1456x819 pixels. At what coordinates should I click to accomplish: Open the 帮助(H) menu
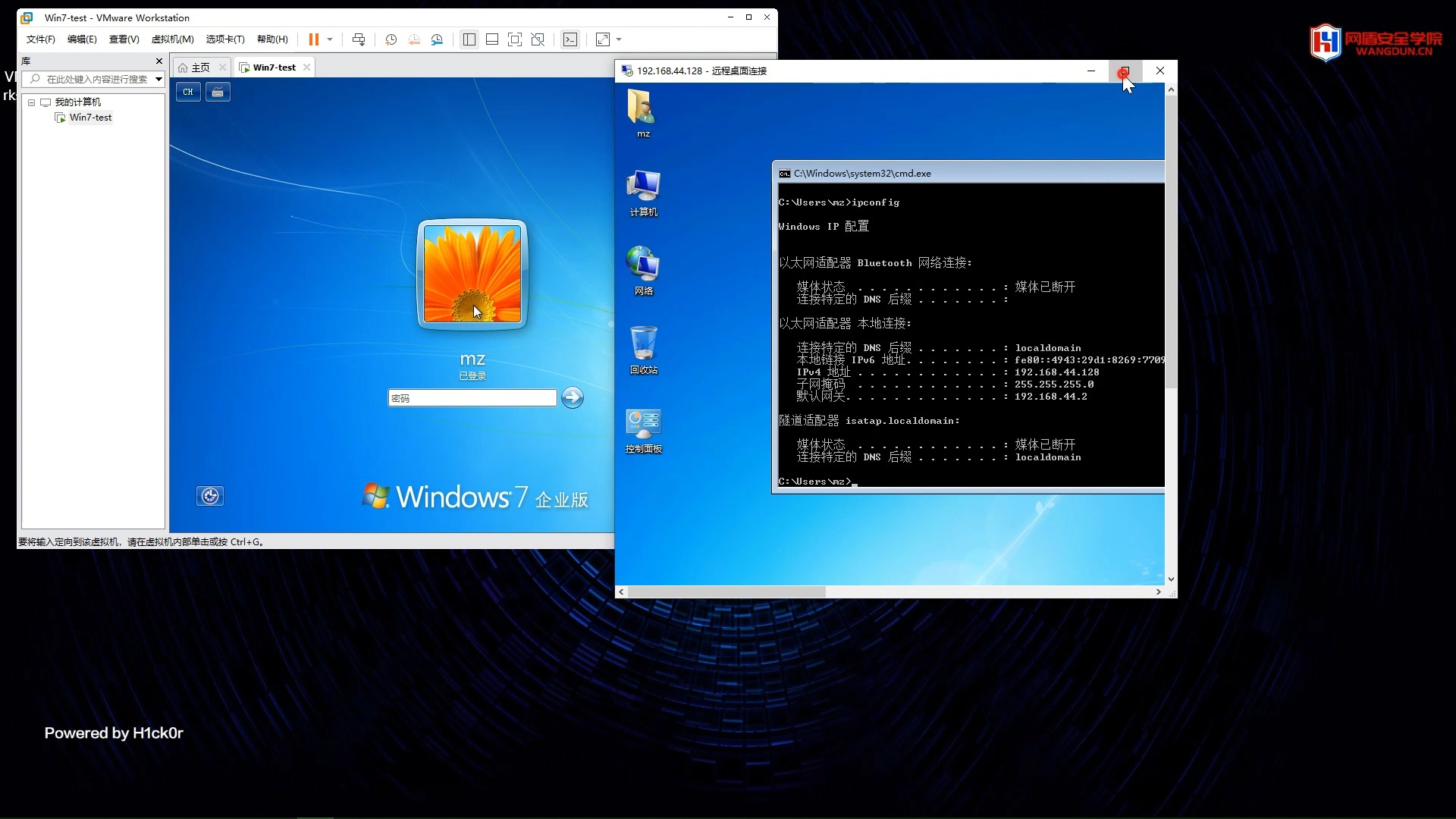click(x=272, y=39)
